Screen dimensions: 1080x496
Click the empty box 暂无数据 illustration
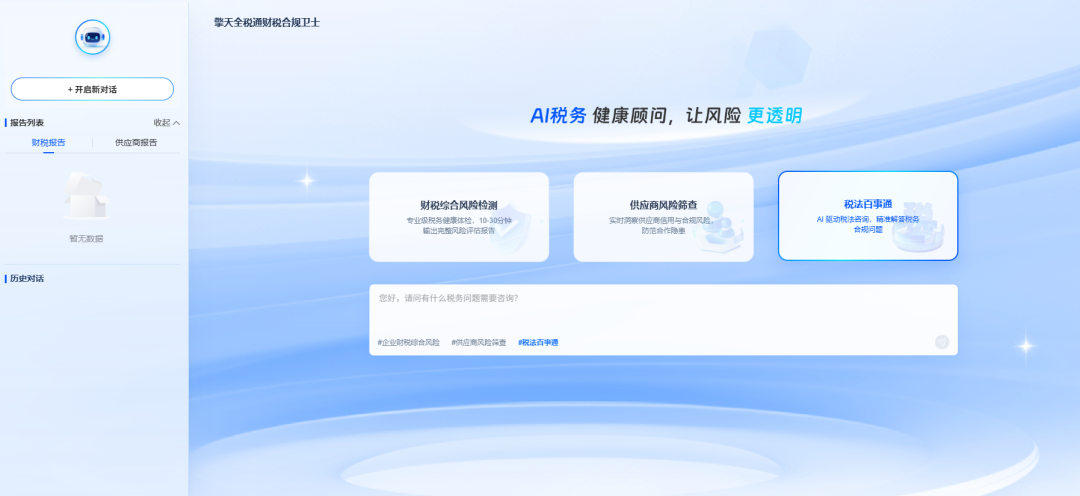coord(86,196)
